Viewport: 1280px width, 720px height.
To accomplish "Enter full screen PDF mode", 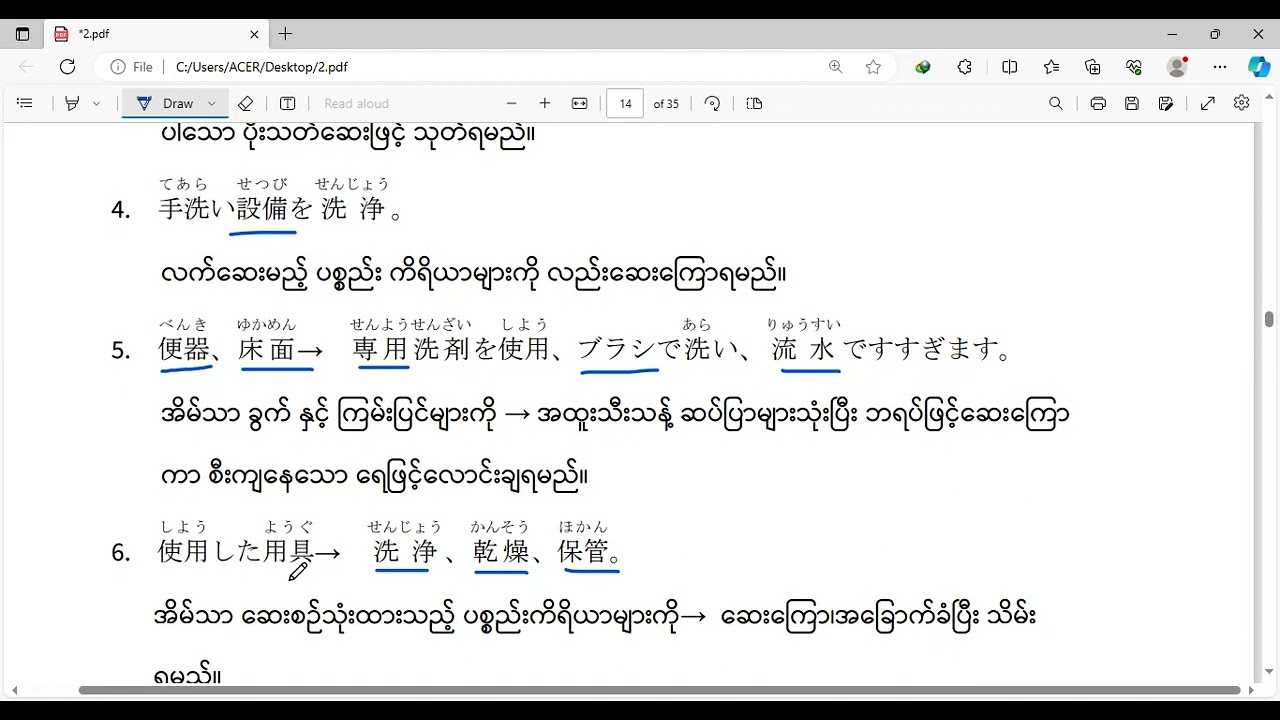I will pos(1208,103).
